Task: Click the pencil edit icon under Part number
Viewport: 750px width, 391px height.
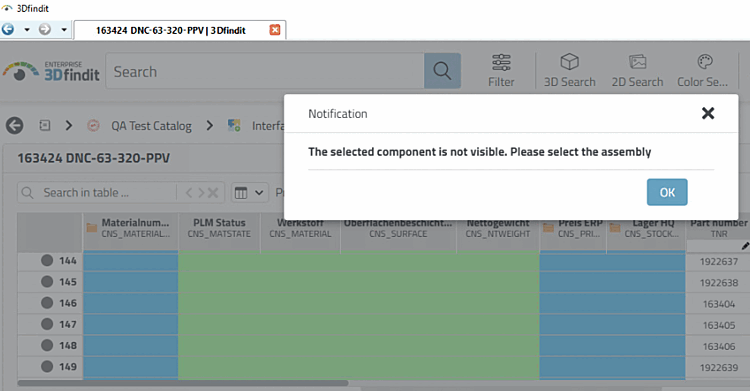Action: pos(745,246)
